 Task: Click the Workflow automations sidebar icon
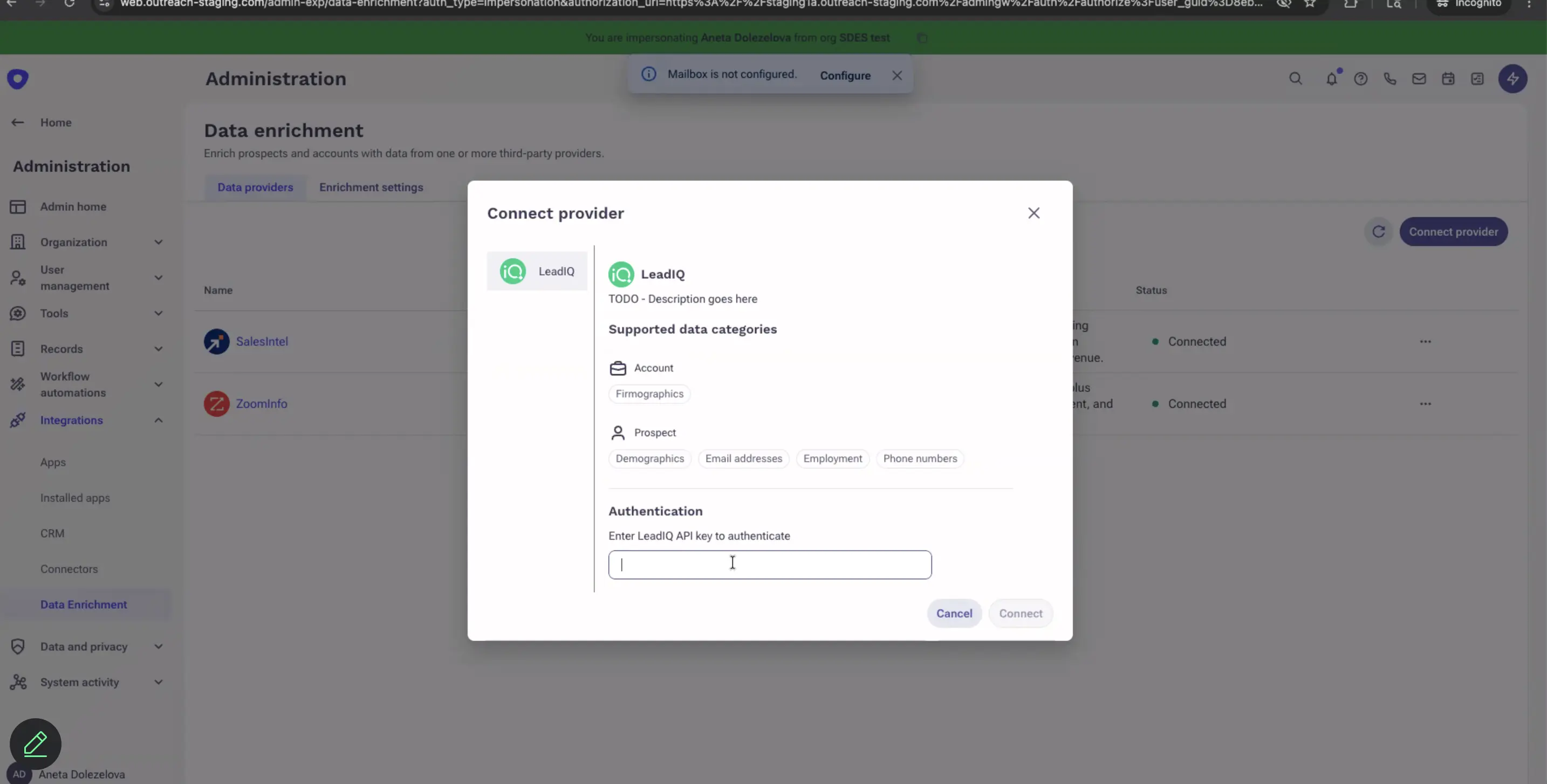click(x=18, y=384)
